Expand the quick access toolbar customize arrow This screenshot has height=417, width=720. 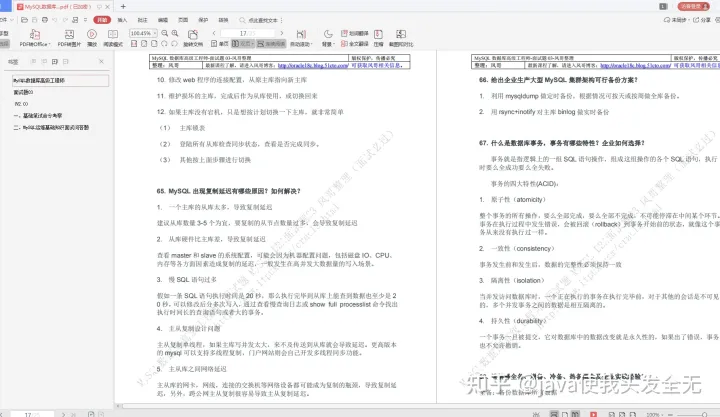(85, 20)
